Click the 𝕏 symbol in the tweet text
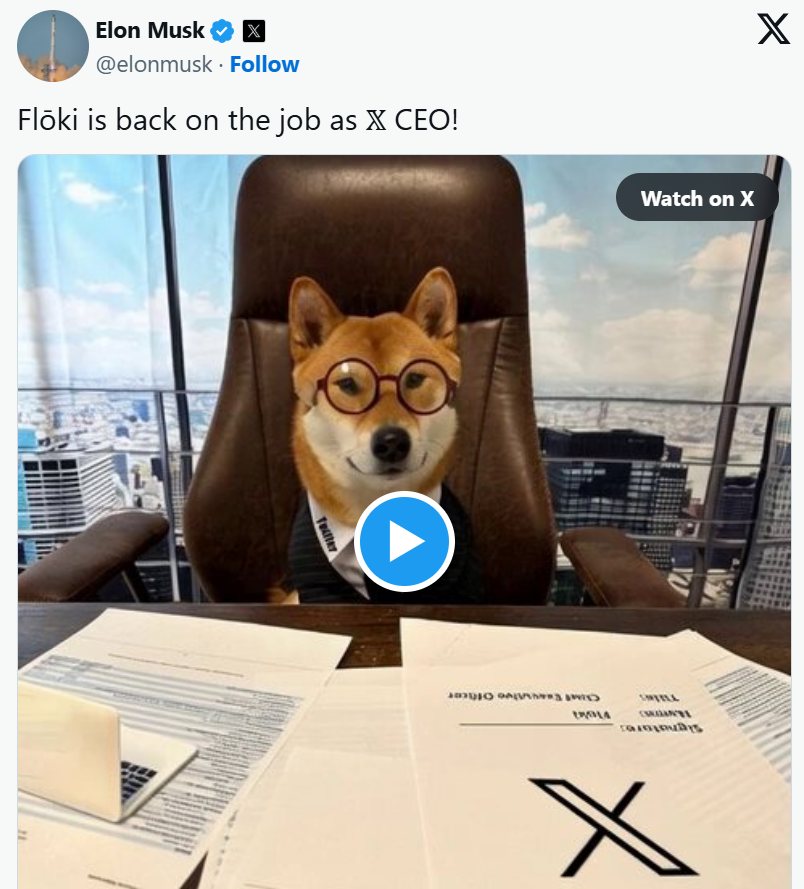804x889 pixels. tap(370, 119)
